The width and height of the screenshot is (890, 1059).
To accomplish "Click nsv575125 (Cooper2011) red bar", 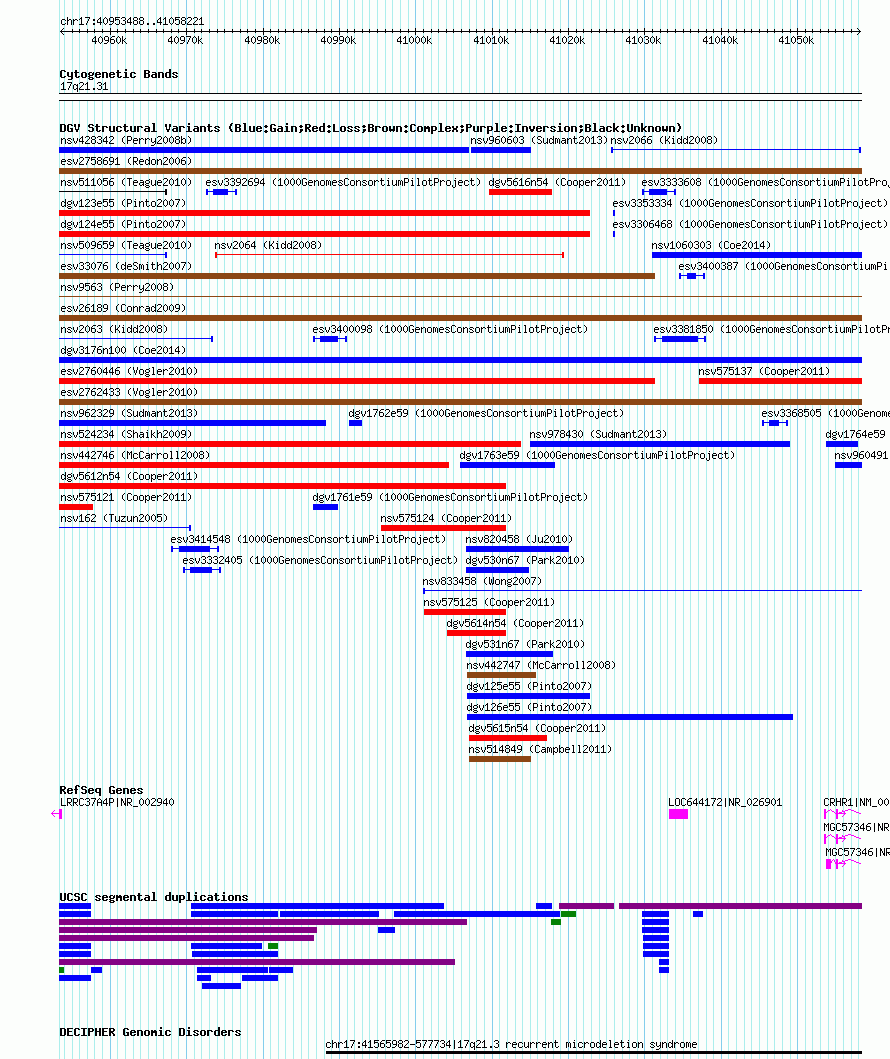I will [465, 612].
